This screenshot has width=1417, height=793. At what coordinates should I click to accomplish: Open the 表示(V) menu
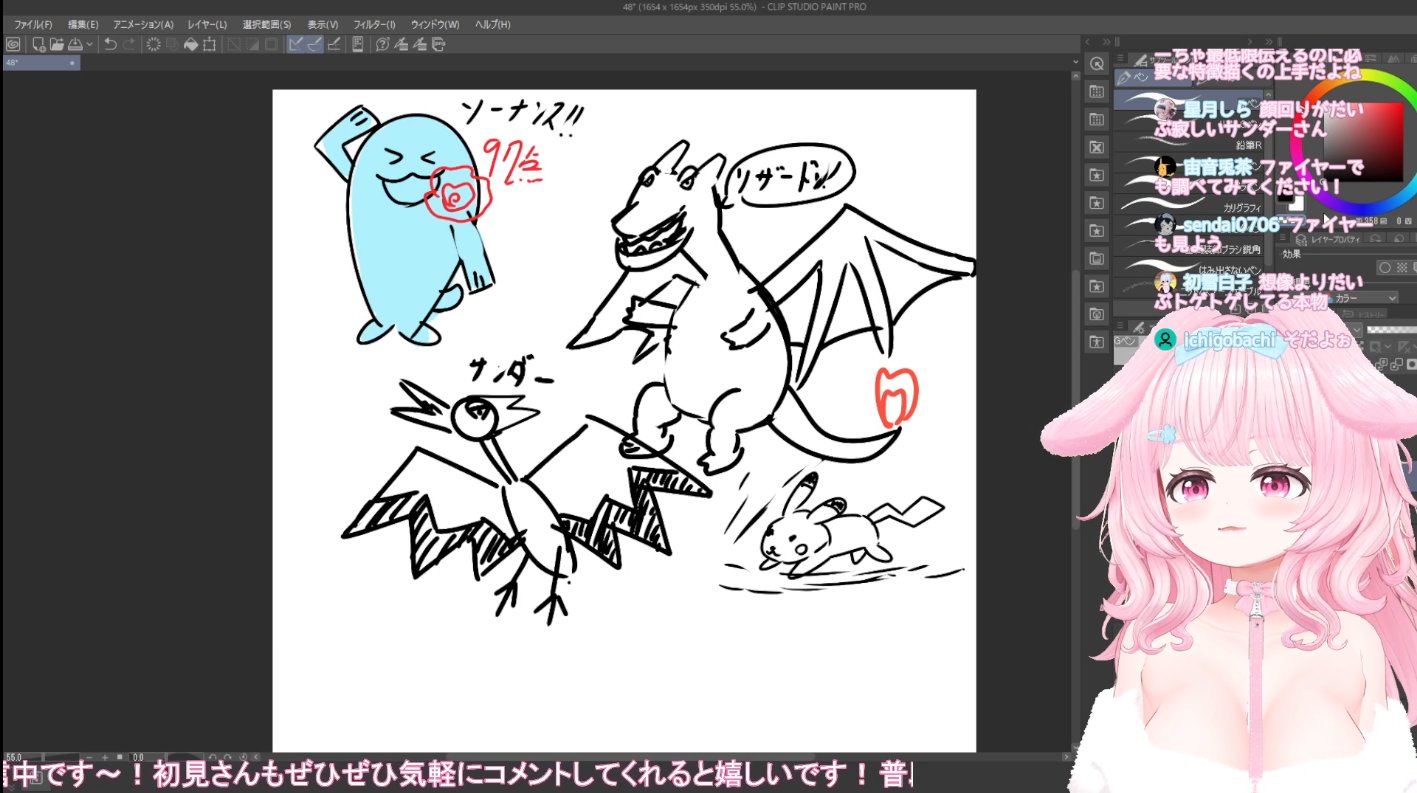click(x=322, y=24)
